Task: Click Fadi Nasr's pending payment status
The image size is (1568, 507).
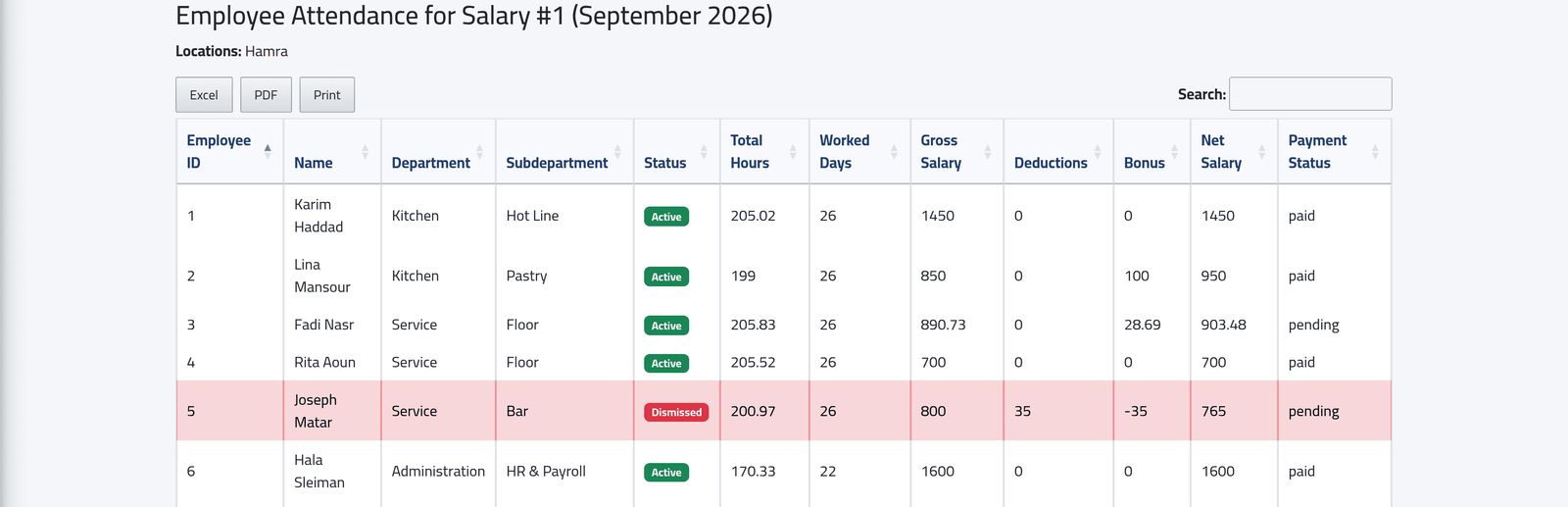Action: tap(1313, 325)
